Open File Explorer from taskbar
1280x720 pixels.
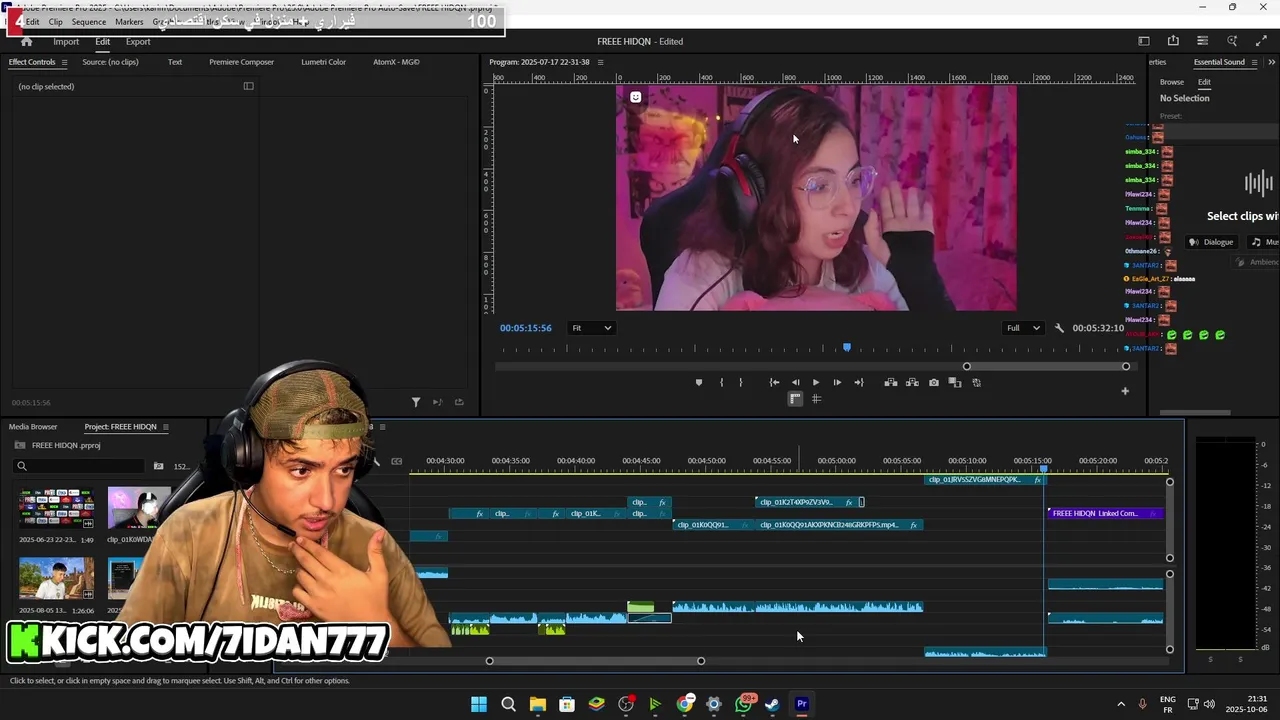point(537,704)
